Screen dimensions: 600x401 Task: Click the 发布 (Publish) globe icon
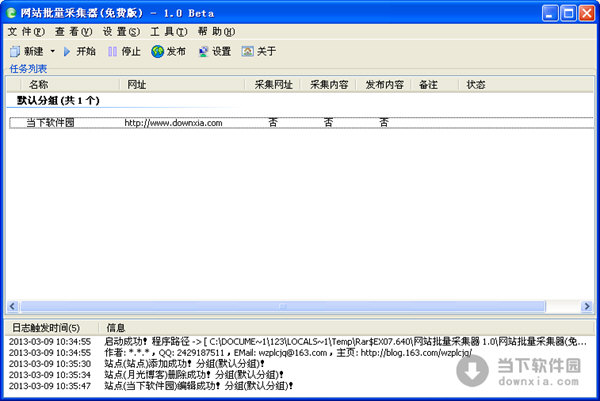pyautogui.click(x=158, y=51)
